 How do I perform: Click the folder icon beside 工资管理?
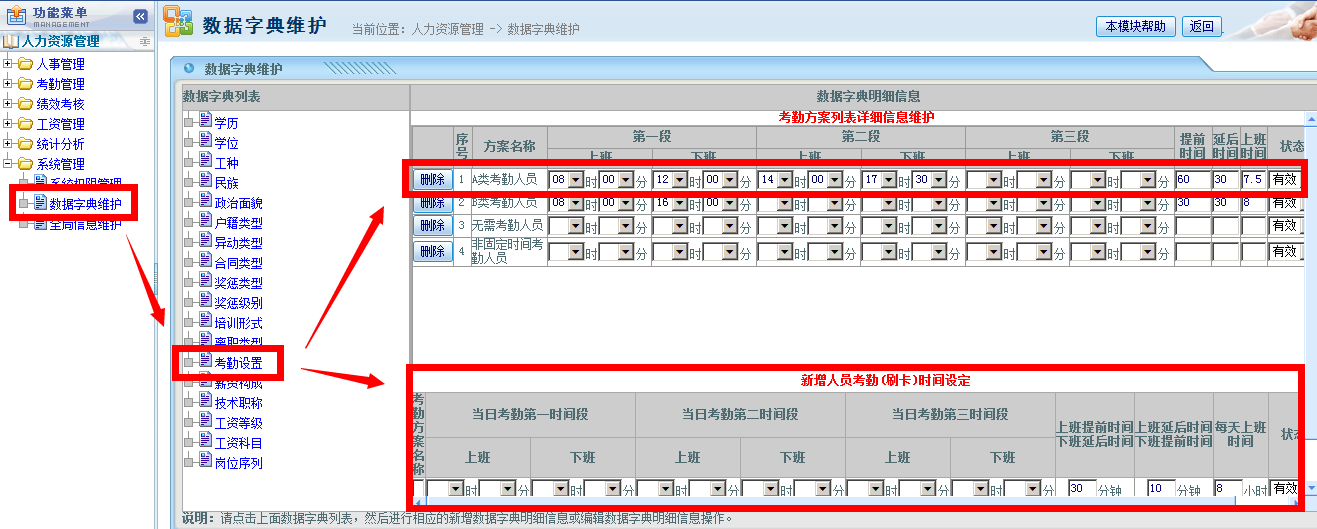pos(25,124)
